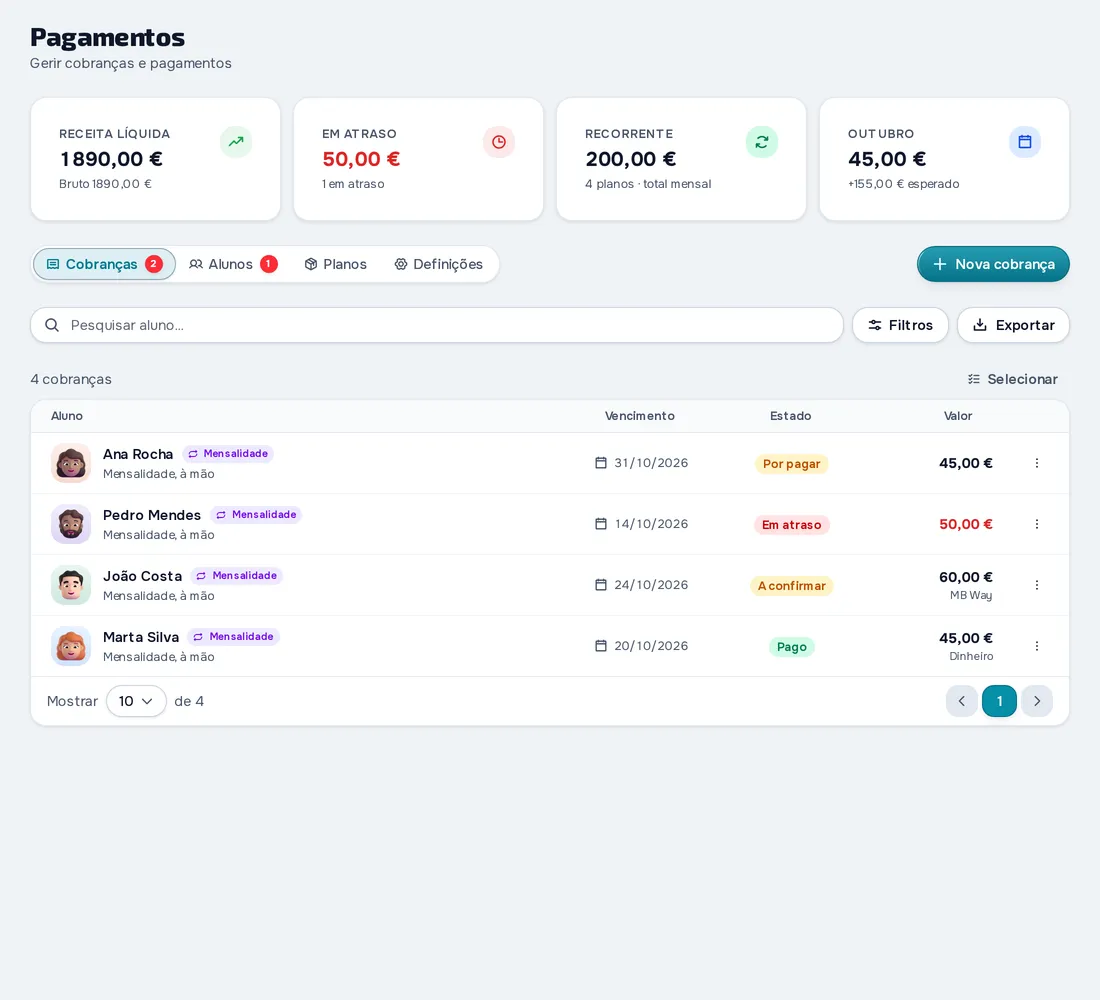Click João Costa's avatar

[x=71, y=585]
